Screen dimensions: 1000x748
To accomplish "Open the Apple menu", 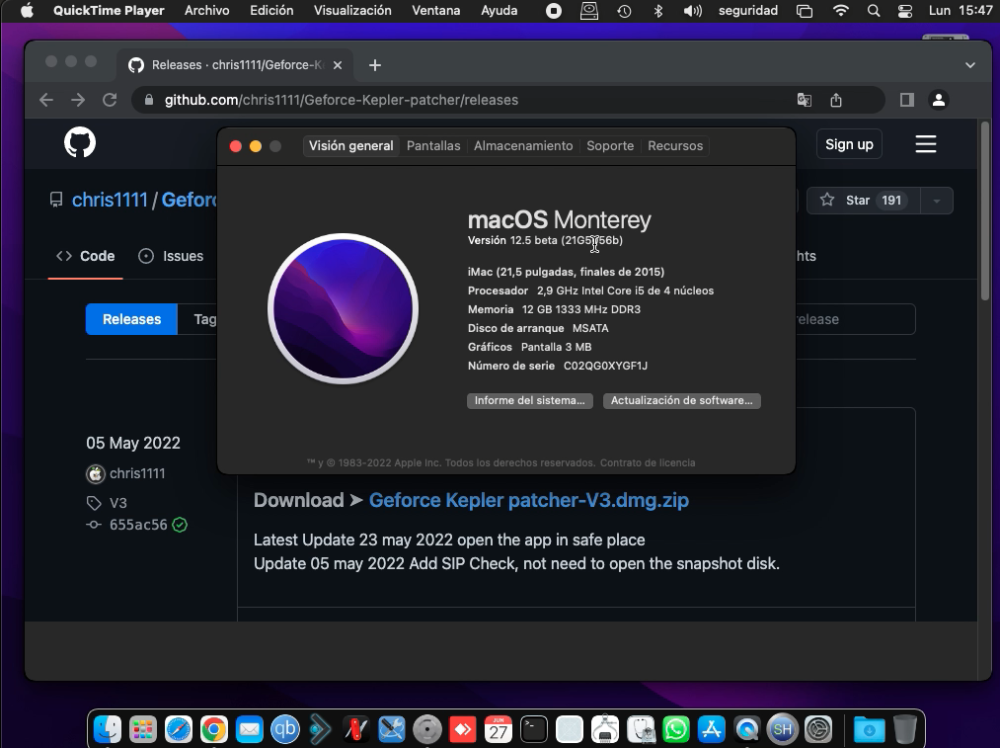I will [x=27, y=11].
